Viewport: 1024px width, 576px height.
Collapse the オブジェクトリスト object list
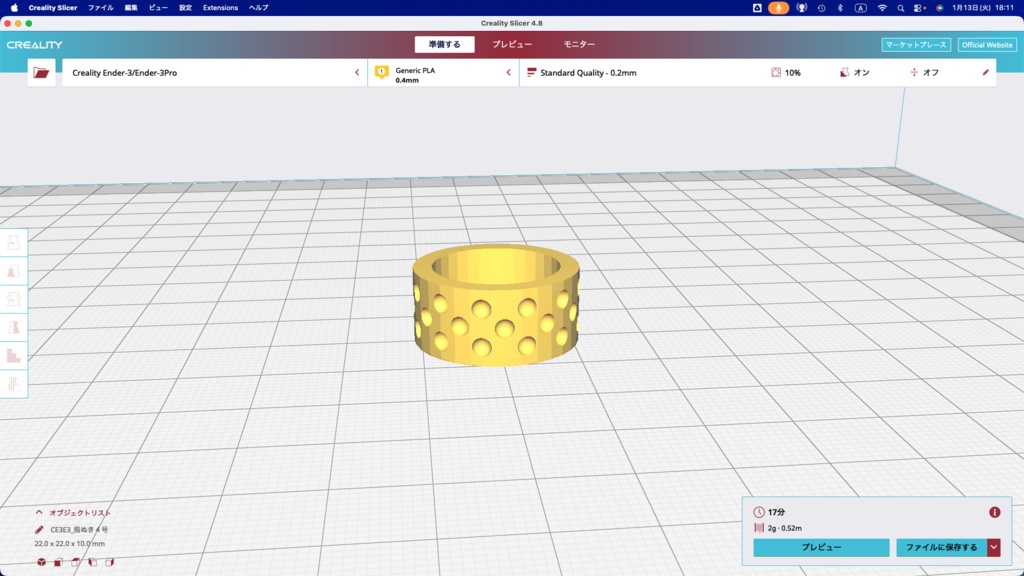click(x=39, y=513)
